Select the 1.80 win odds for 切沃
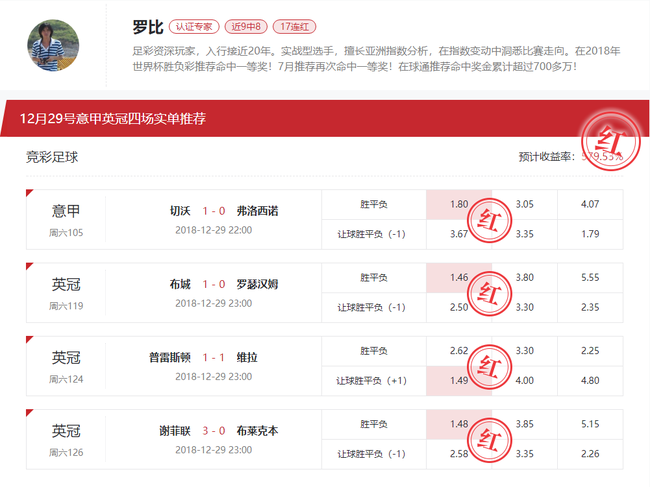 click(459, 205)
